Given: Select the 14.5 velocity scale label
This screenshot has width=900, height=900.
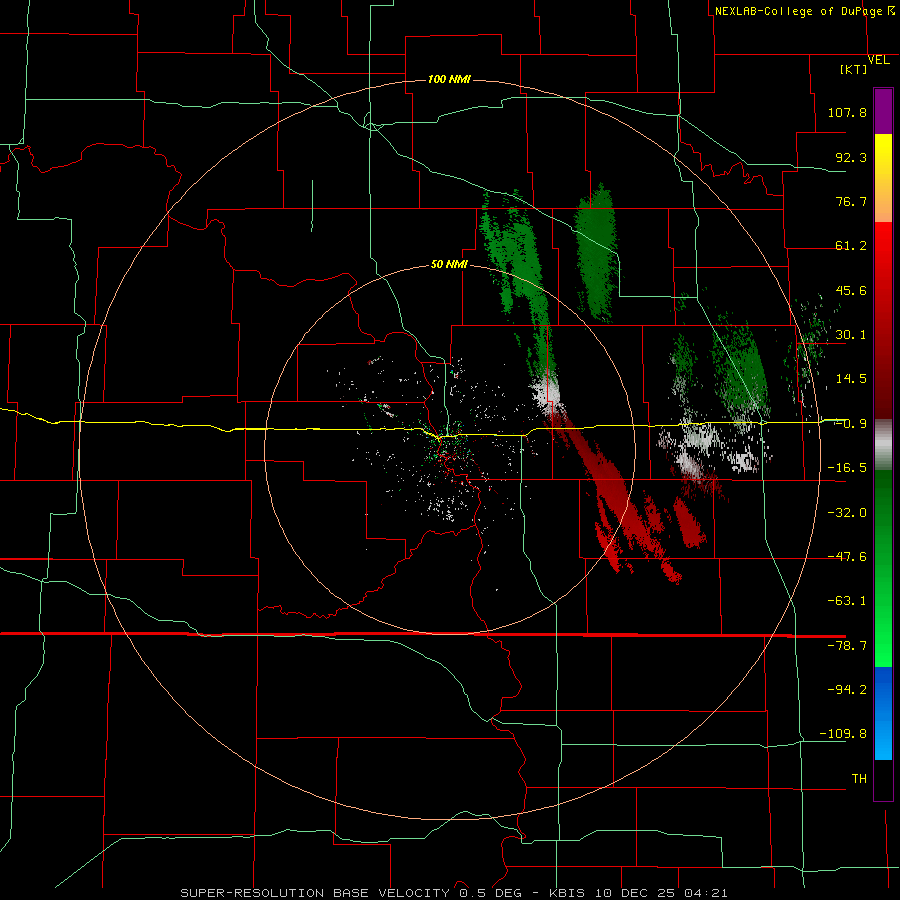Looking at the screenshot, I should tap(851, 379).
